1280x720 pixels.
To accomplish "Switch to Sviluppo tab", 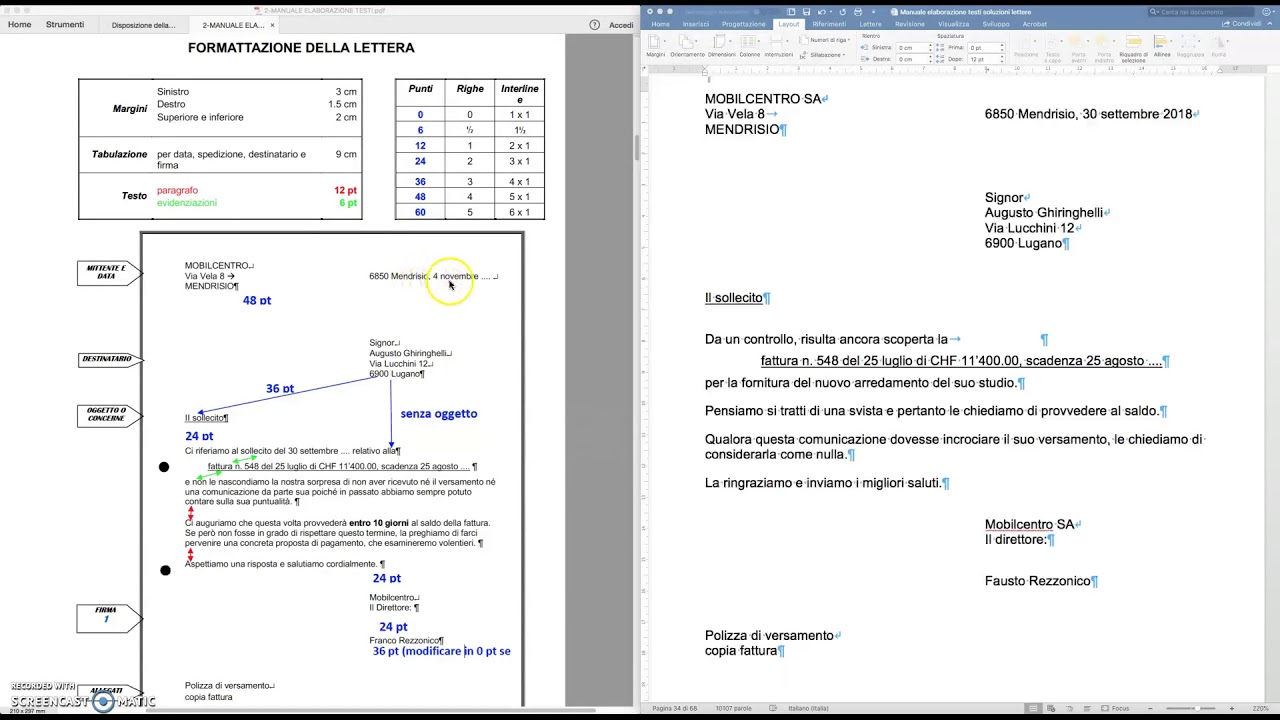I will (996, 24).
